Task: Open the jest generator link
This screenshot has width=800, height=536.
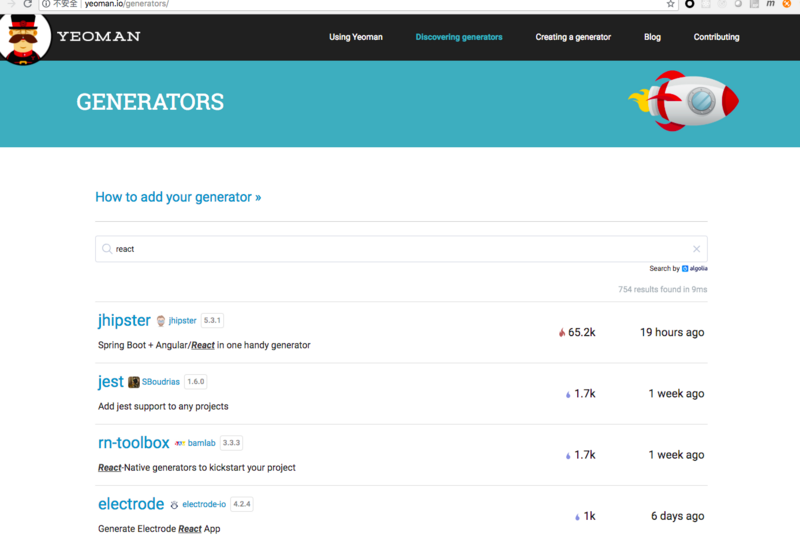Action: pos(111,381)
